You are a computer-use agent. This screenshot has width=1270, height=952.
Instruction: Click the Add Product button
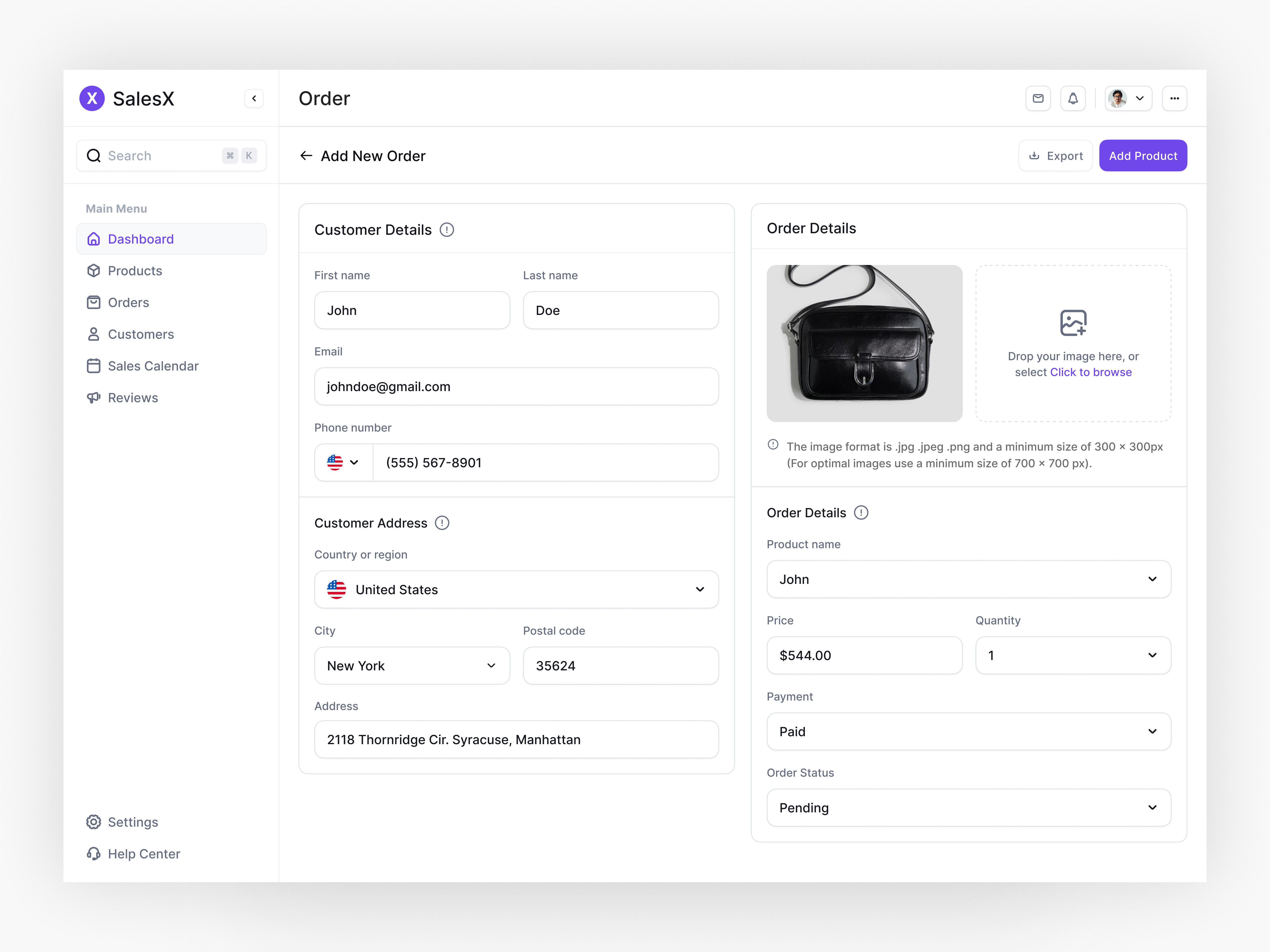(1143, 155)
